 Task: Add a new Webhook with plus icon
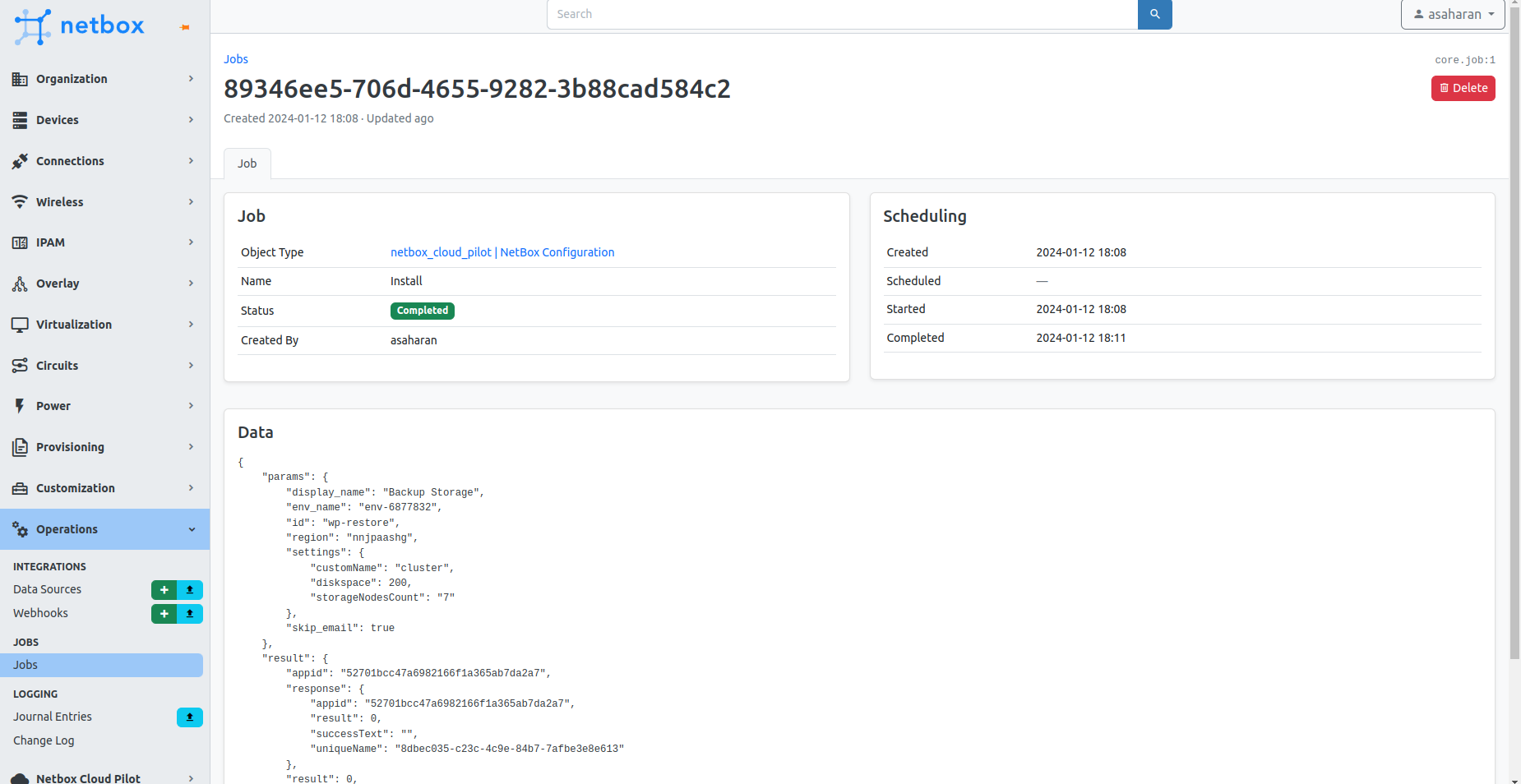[x=164, y=614]
